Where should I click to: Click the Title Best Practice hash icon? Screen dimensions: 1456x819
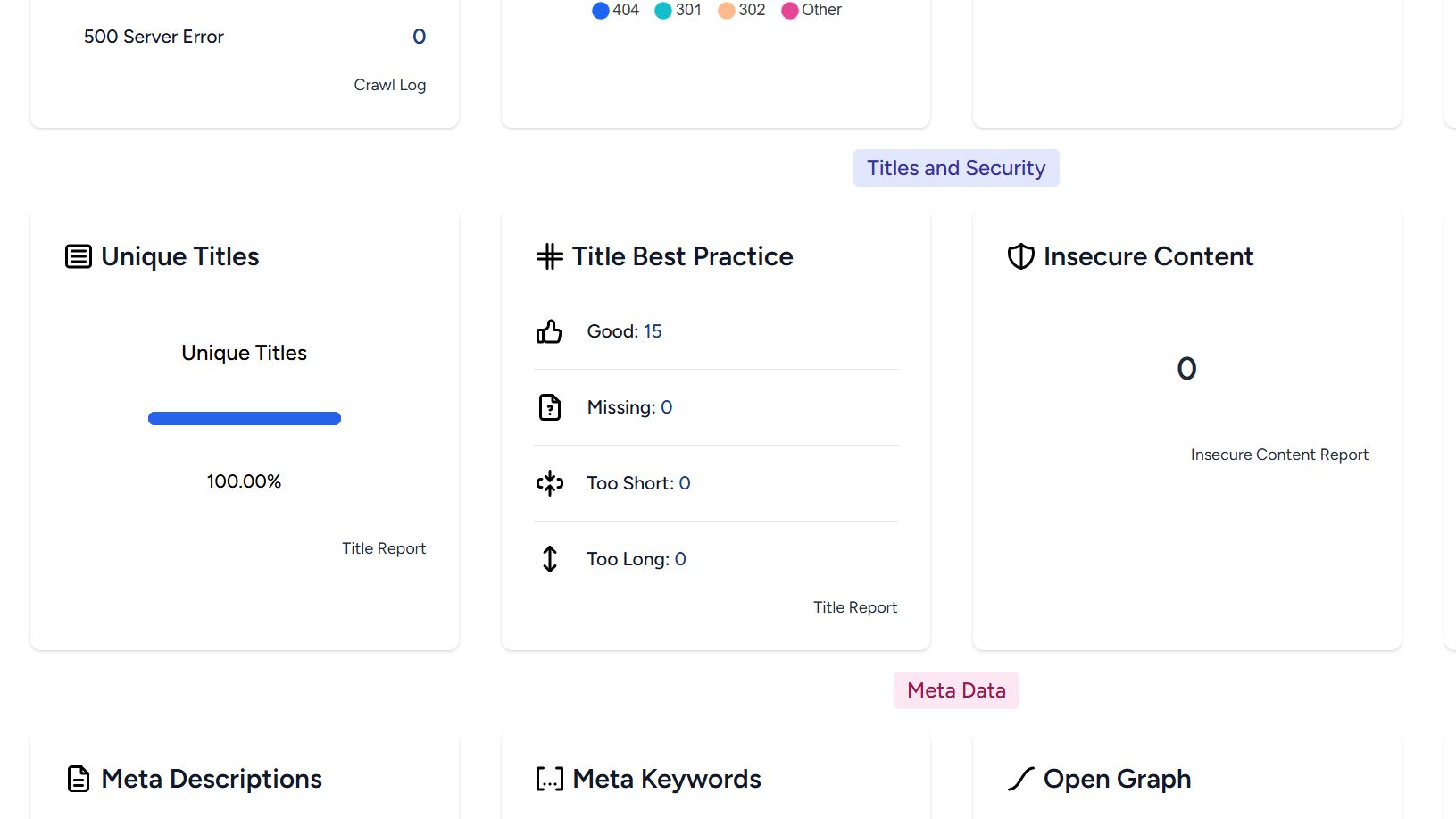click(x=550, y=257)
